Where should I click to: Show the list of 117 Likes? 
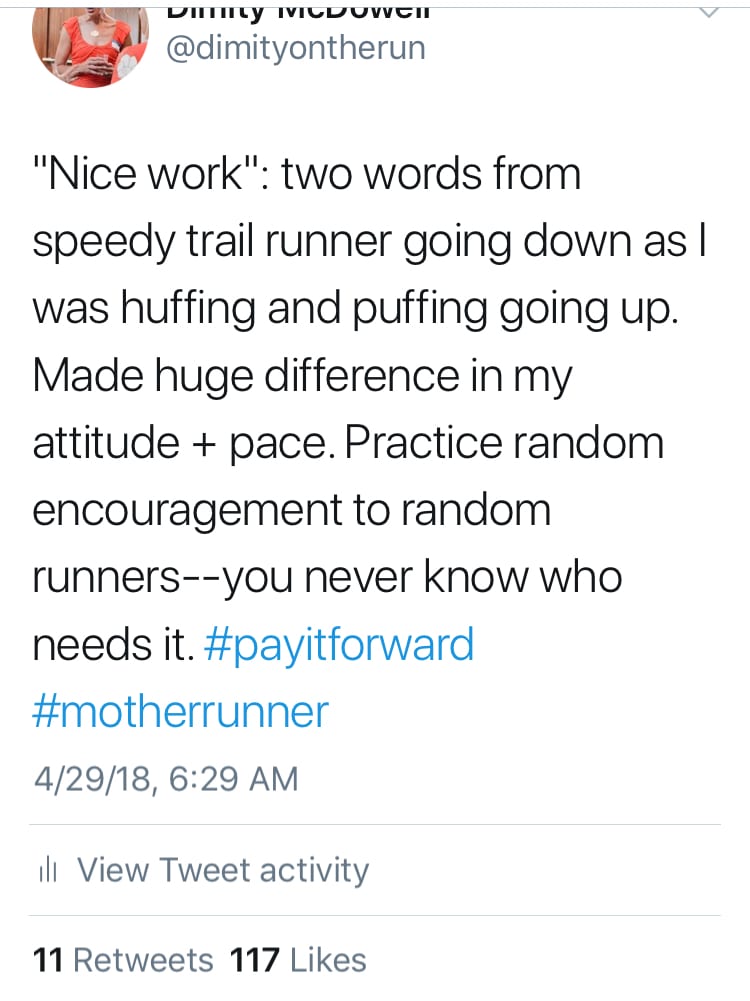point(298,960)
